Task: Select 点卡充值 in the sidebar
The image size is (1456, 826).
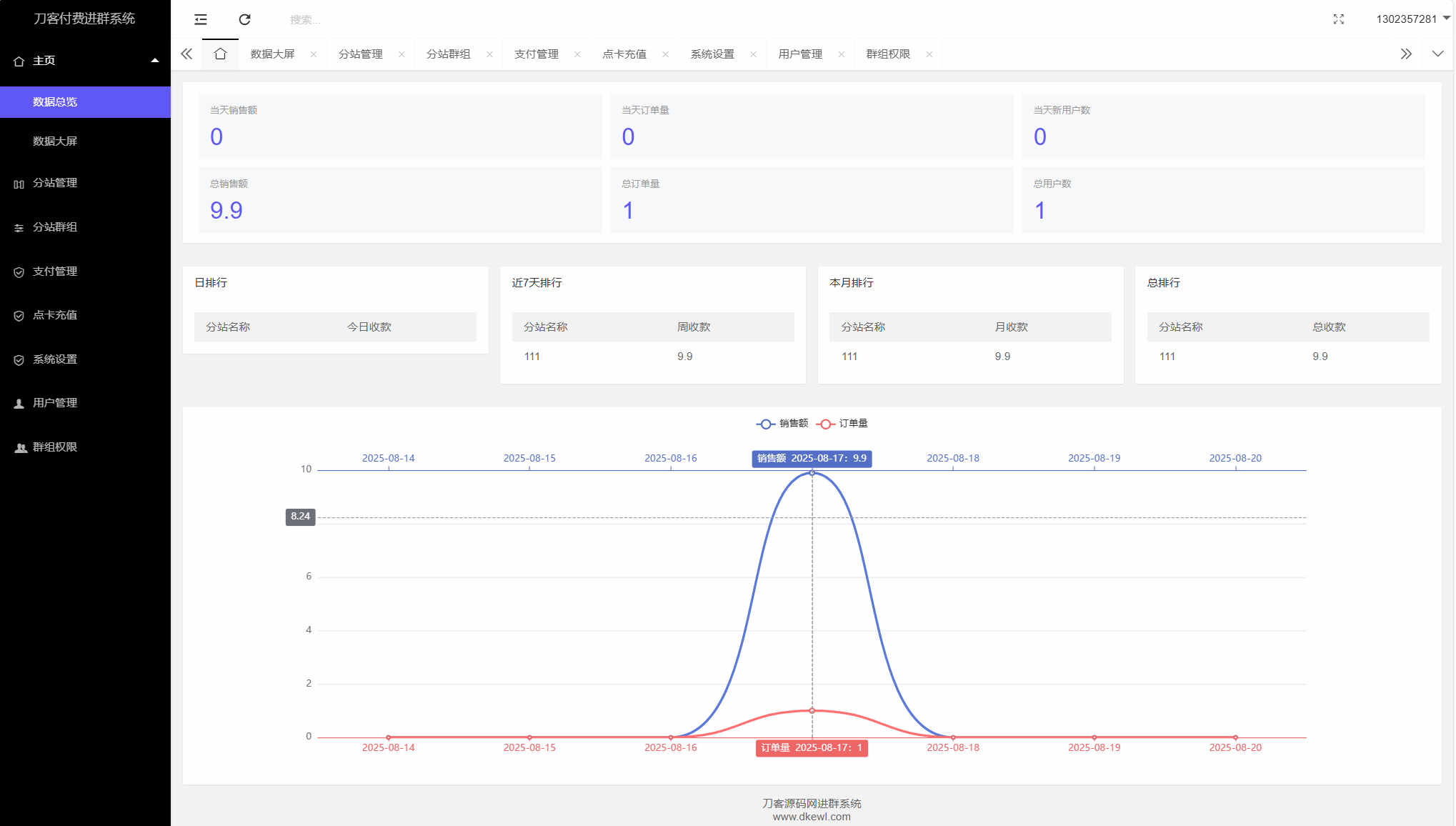Action: 54,315
